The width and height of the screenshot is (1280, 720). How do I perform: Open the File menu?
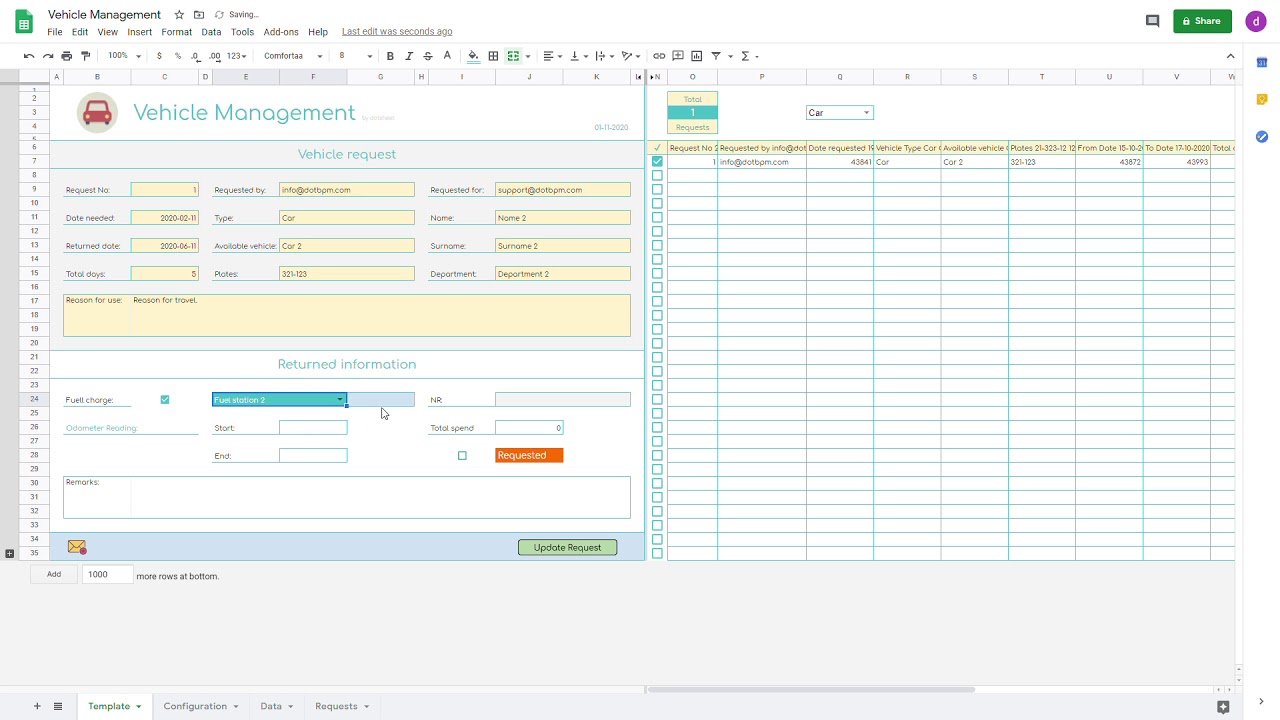tap(55, 32)
